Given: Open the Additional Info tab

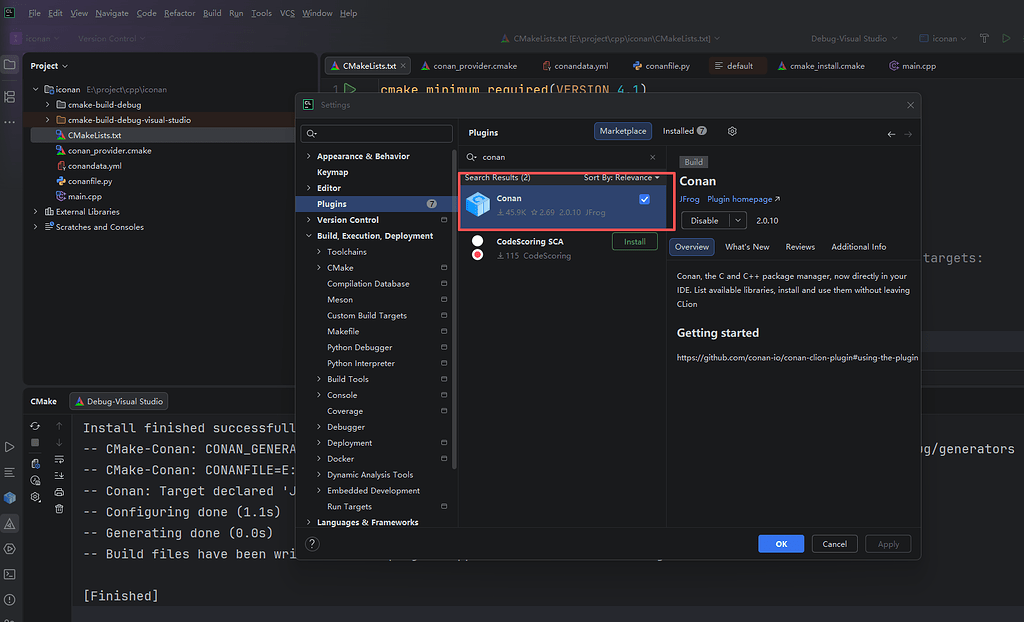Looking at the screenshot, I should click(x=859, y=247).
